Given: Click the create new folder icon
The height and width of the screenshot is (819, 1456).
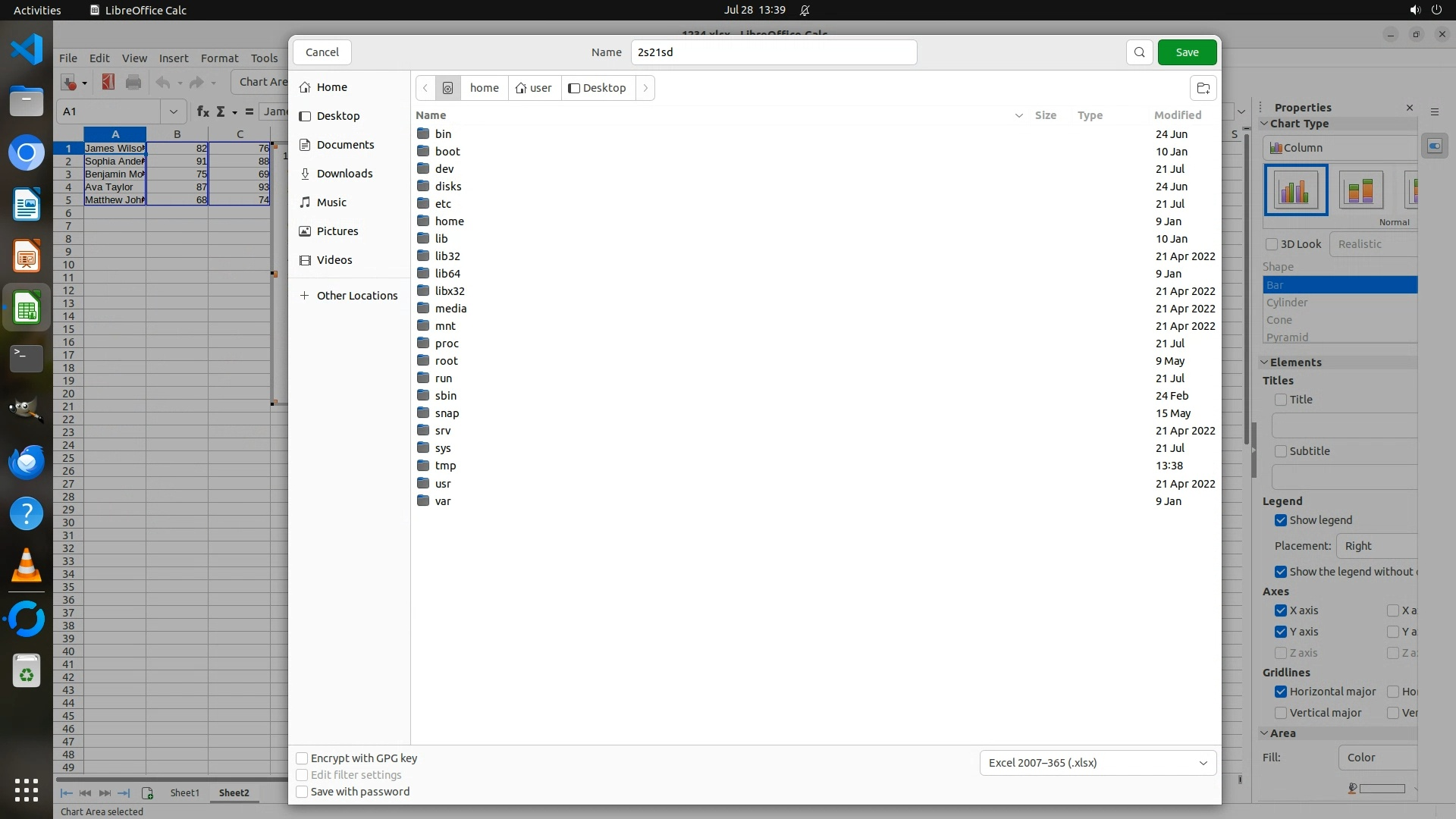Looking at the screenshot, I should (1203, 88).
